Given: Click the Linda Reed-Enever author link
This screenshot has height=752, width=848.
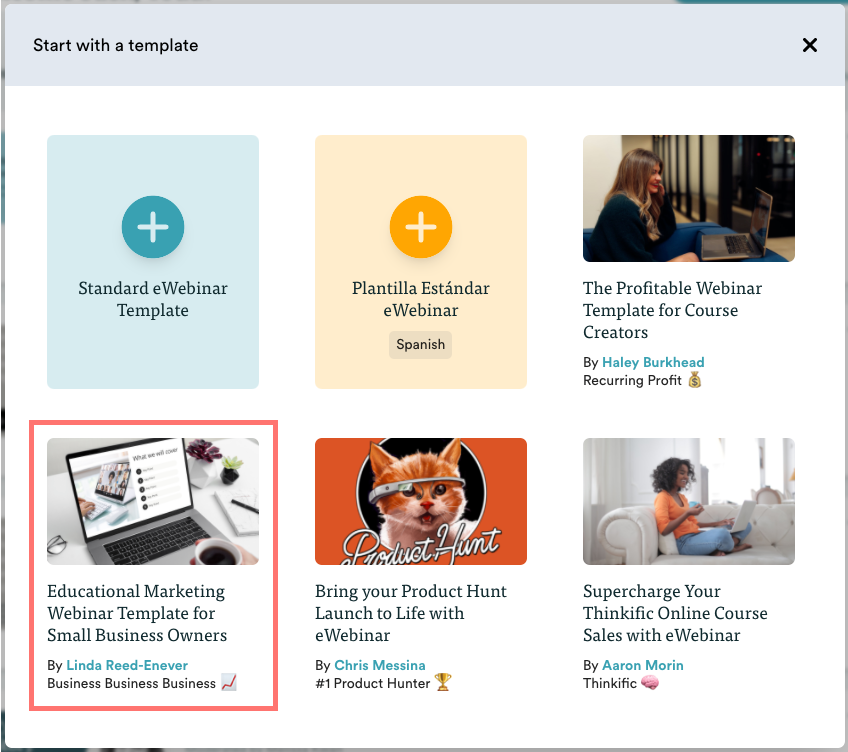Looking at the screenshot, I should click(127, 665).
